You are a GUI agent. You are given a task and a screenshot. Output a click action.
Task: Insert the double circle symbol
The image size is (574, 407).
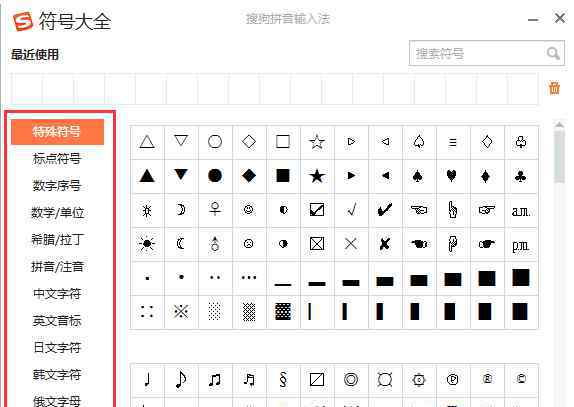point(351,380)
